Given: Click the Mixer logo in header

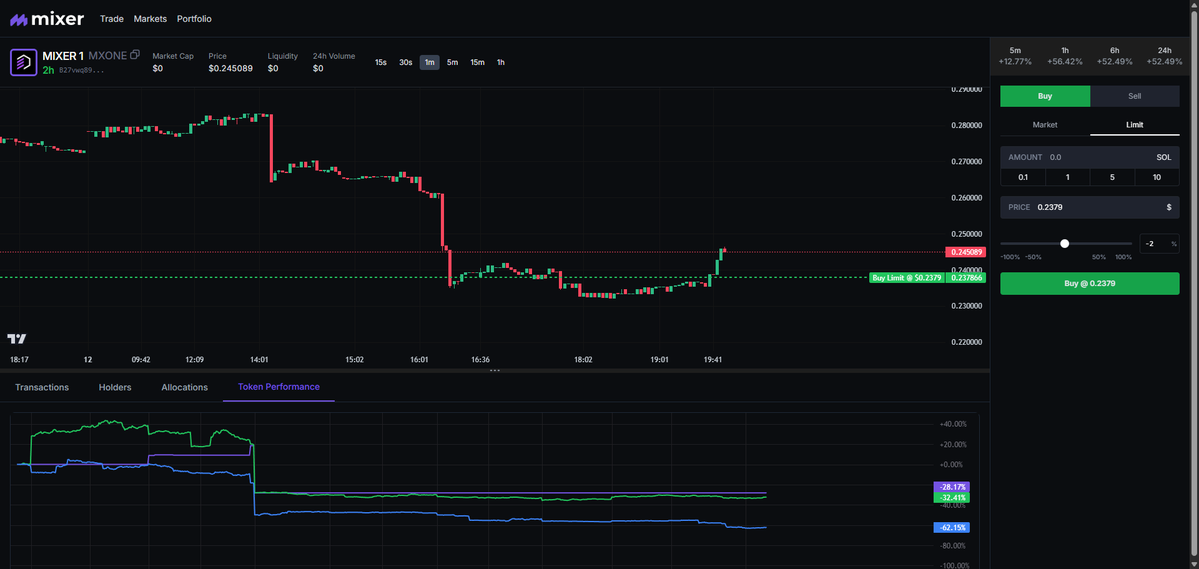Looking at the screenshot, I should pos(47,19).
